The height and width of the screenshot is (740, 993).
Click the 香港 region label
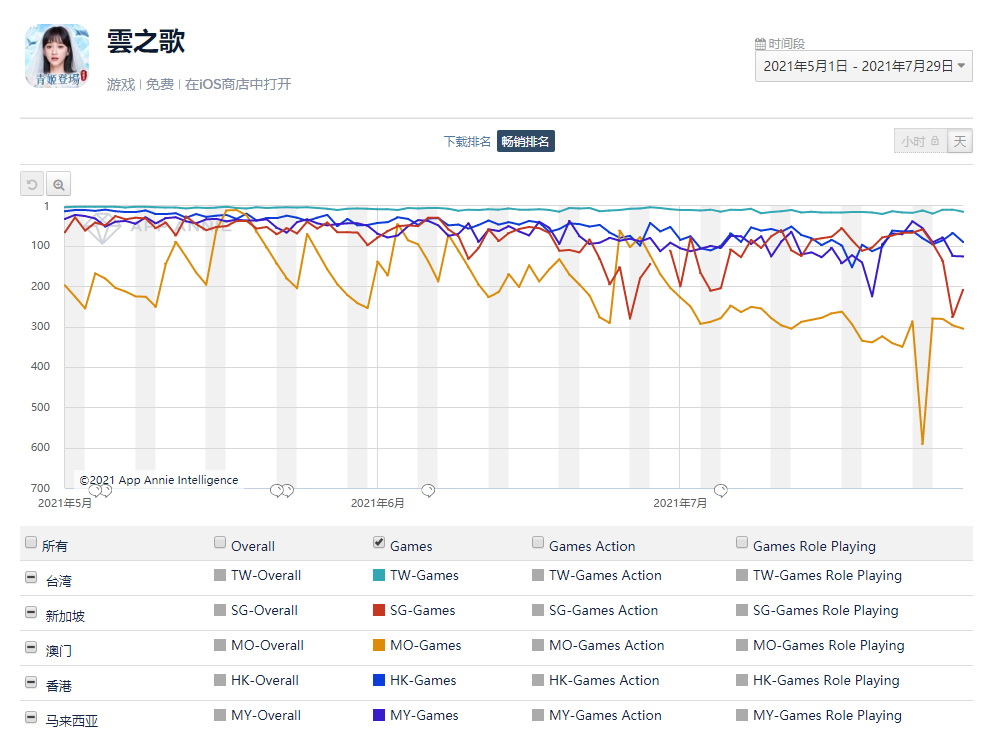click(x=58, y=686)
